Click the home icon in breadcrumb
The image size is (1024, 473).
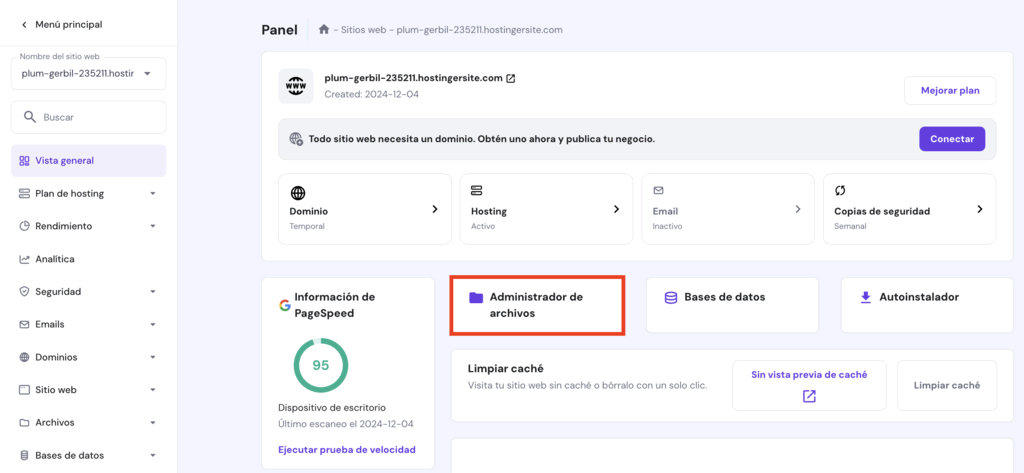(x=324, y=30)
